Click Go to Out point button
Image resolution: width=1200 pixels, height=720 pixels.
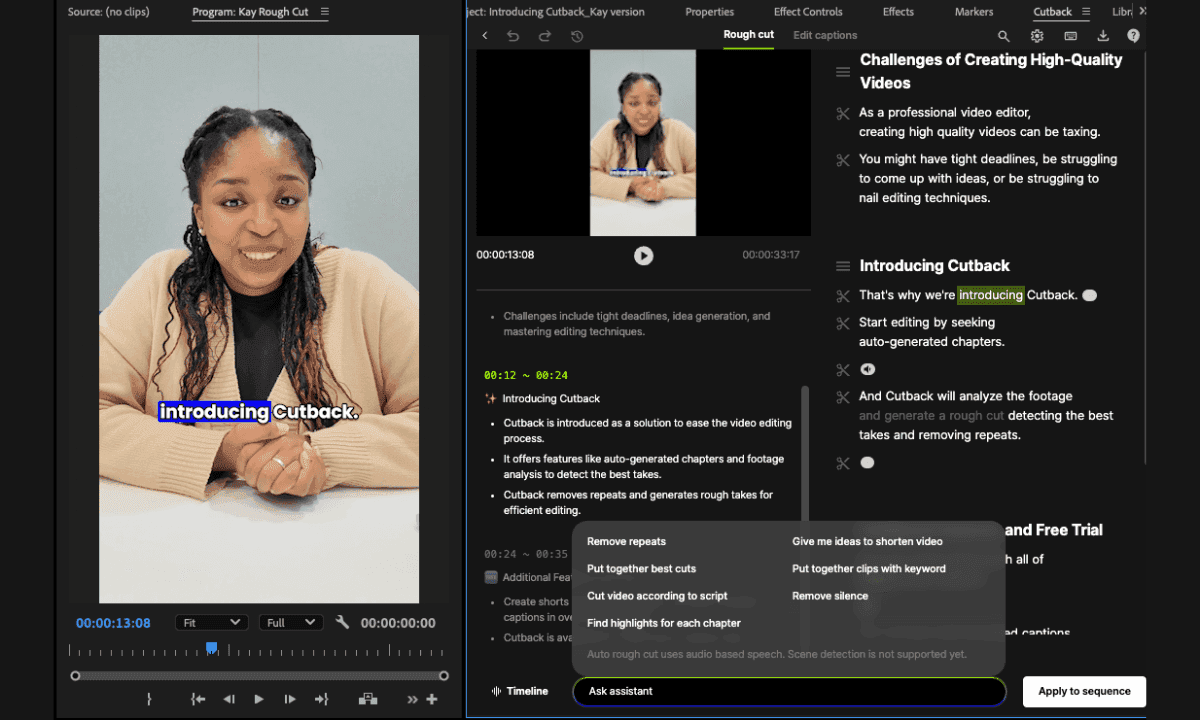point(321,700)
